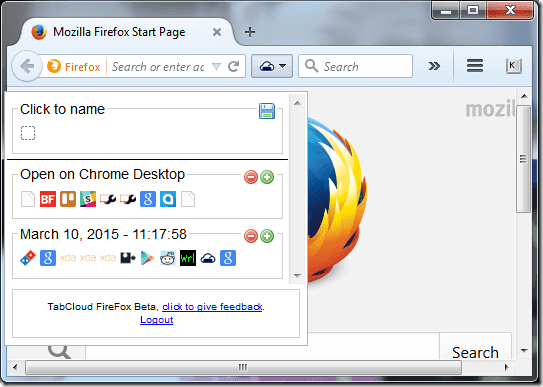Open the blank page icon after the blue Q icon
The image size is (543, 387).
(x=188, y=199)
